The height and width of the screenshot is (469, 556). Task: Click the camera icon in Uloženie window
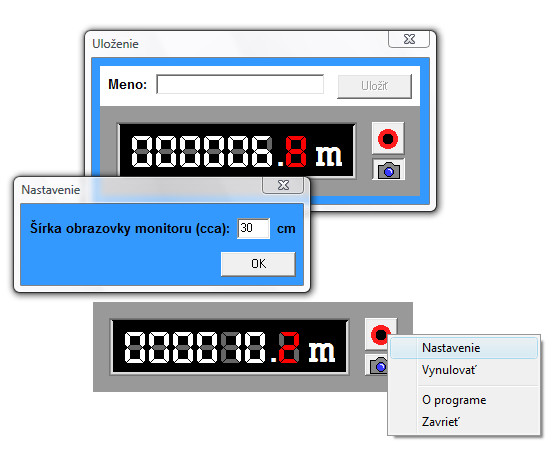tap(389, 170)
